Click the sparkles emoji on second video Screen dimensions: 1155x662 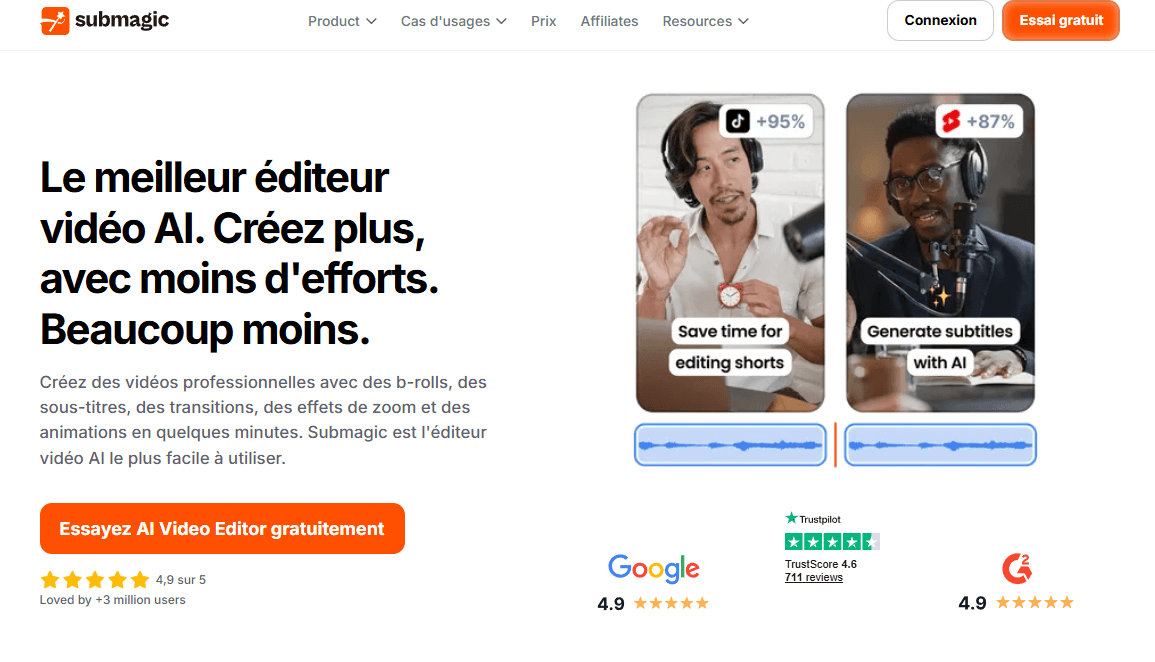(x=940, y=296)
